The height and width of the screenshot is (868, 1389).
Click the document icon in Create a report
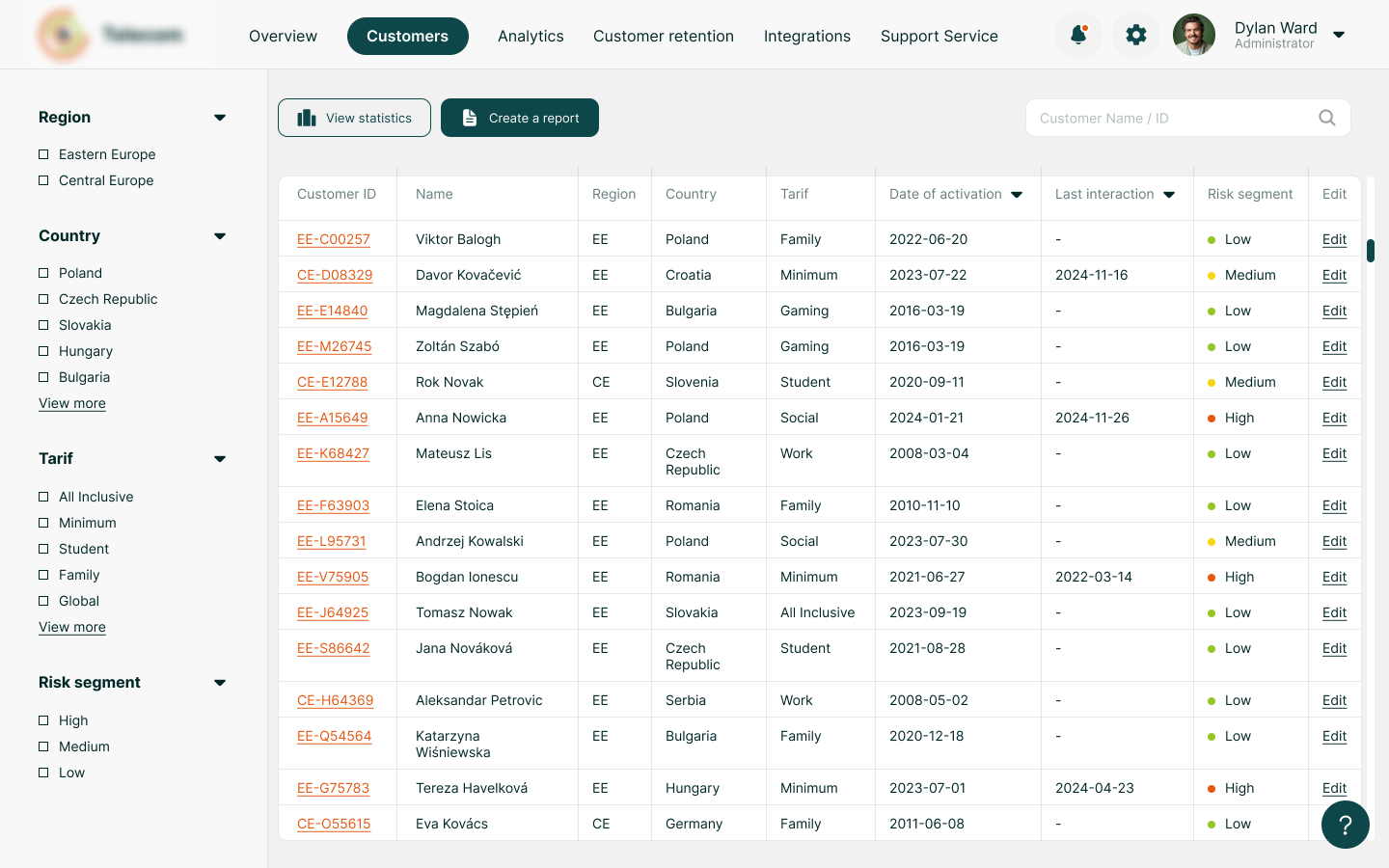[x=470, y=118]
